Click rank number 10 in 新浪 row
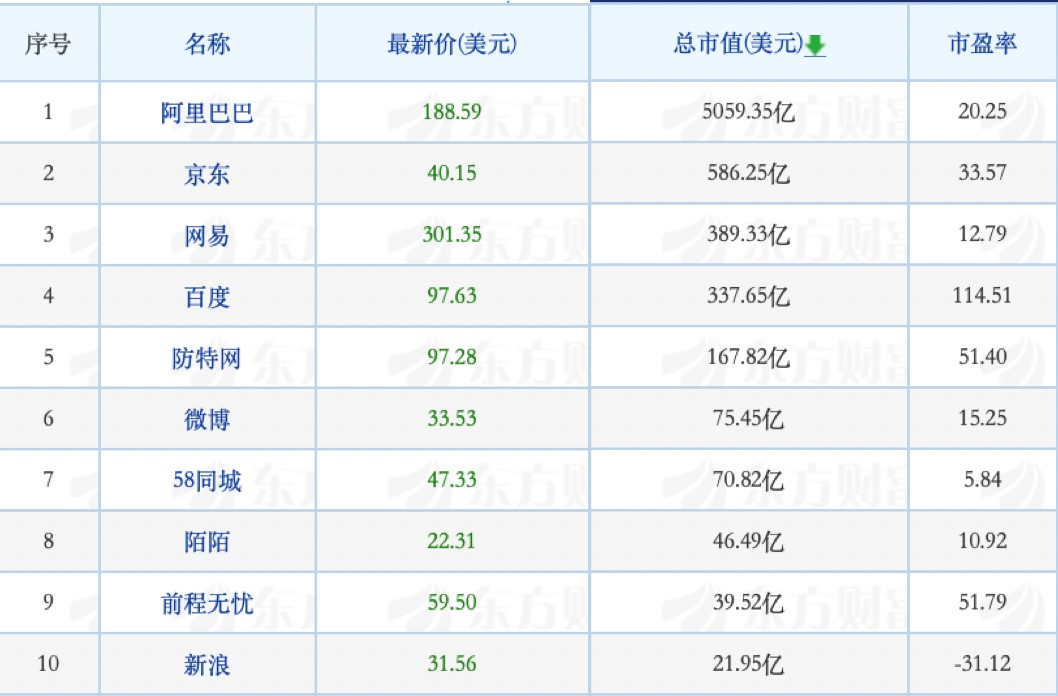Viewport: 1058px width, 696px height. 48,664
